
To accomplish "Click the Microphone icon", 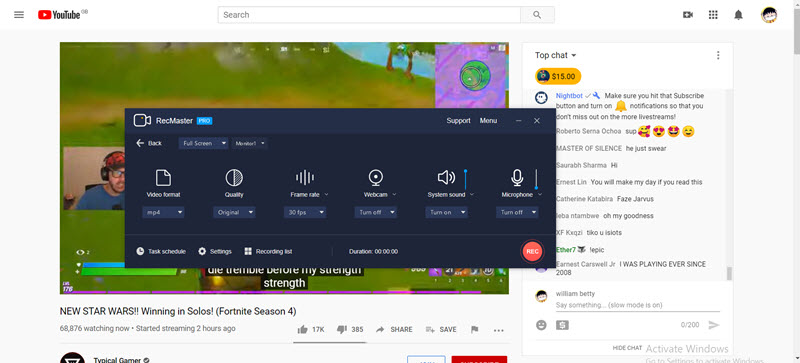I will [517, 178].
